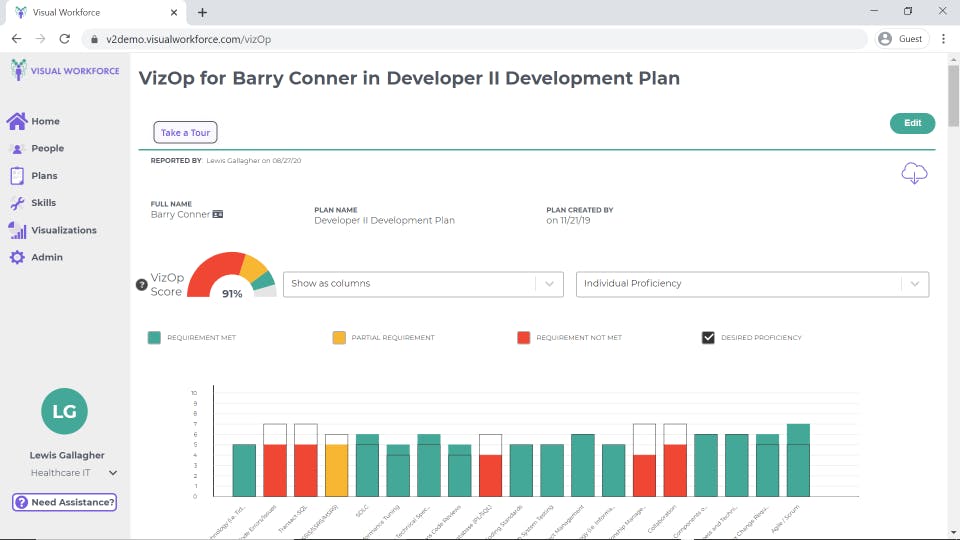Click the cloud download icon
This screenshot has width=960, height=540.
click(x=914, y=173)
